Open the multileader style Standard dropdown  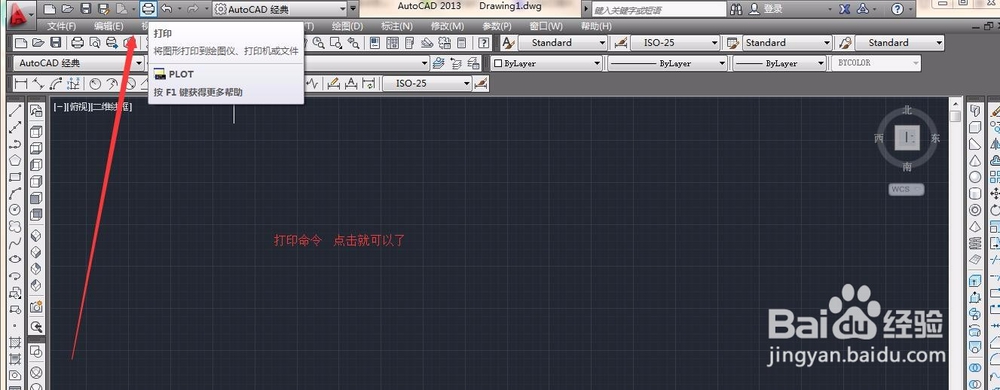tap(899, 43)
